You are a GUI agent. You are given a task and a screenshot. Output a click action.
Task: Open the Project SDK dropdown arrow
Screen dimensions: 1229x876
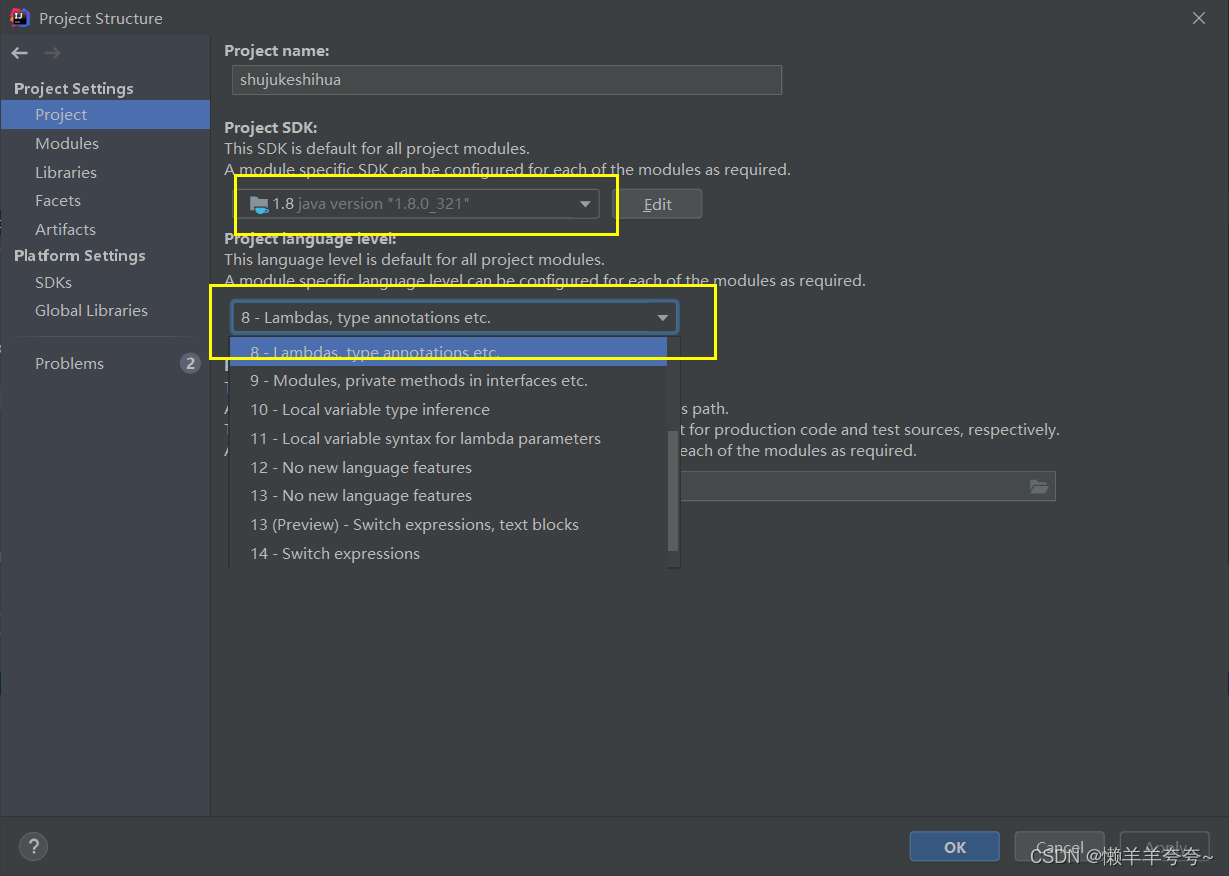pos(586,203)
